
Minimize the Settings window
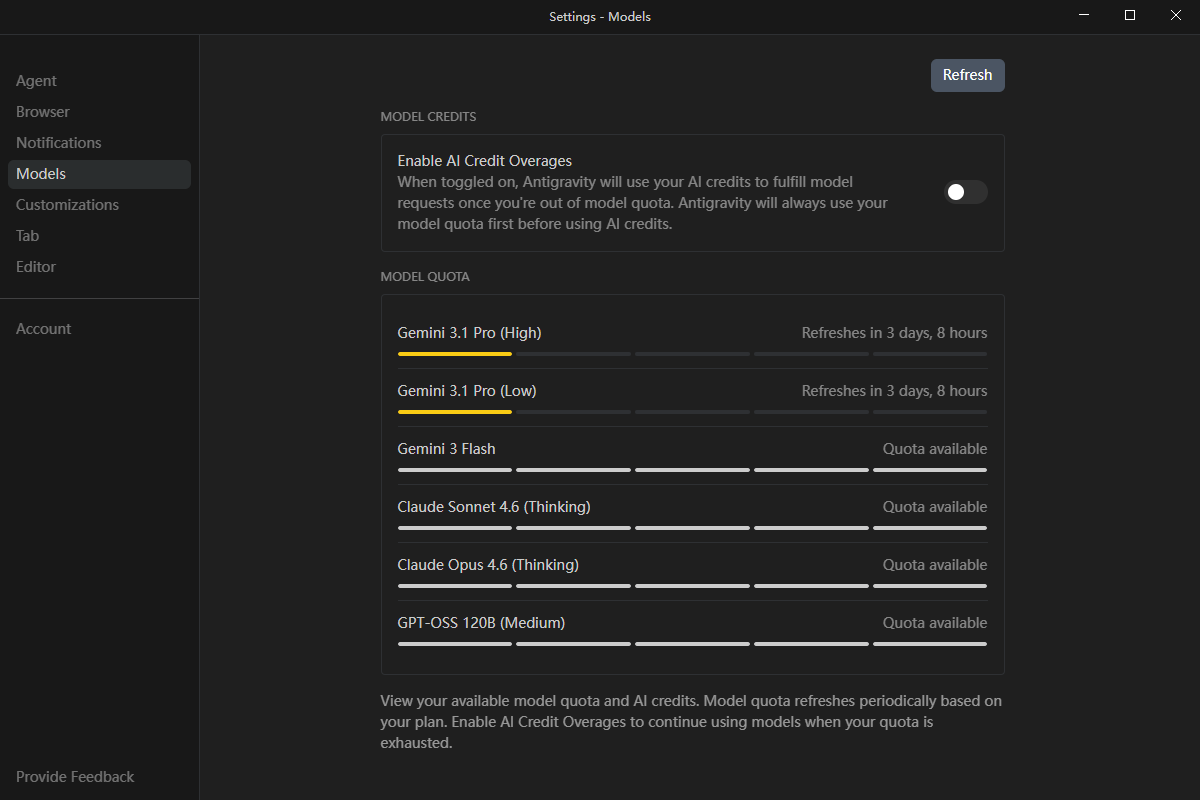coord(1085,16)
